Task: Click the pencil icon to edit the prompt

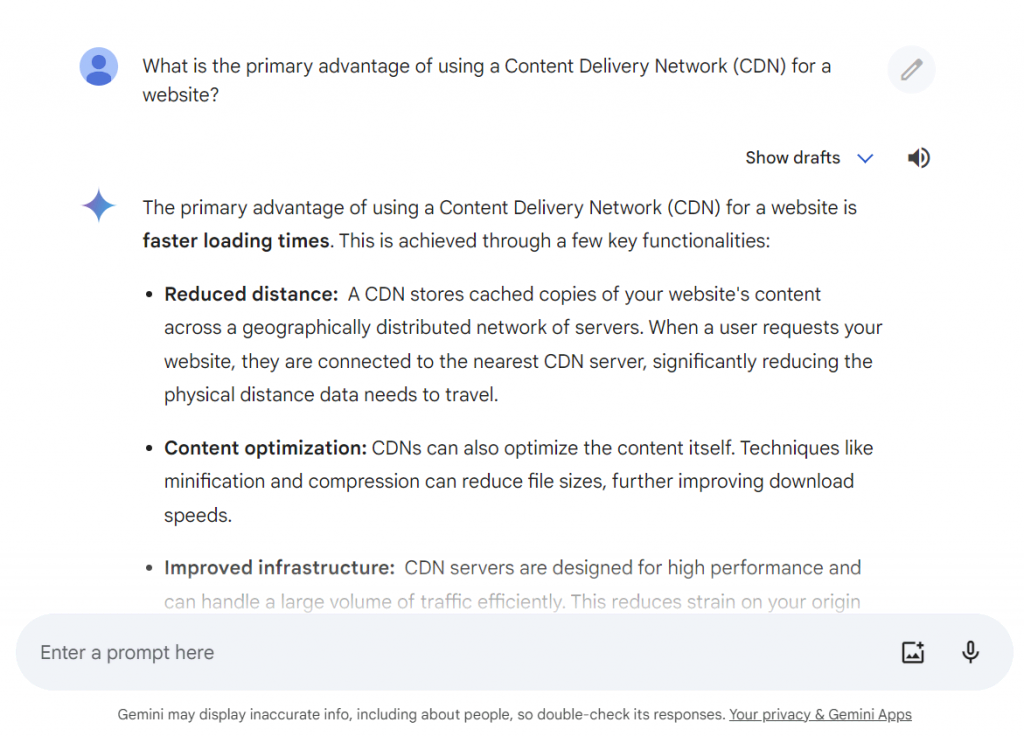Action: pos(911,70)
